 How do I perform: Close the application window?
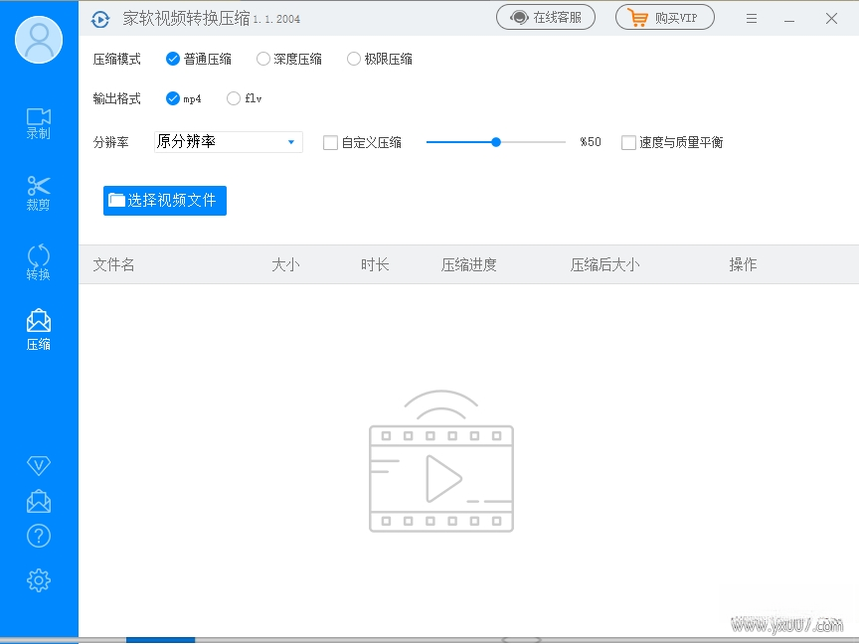pyautogui.click(x=831, y=19)
